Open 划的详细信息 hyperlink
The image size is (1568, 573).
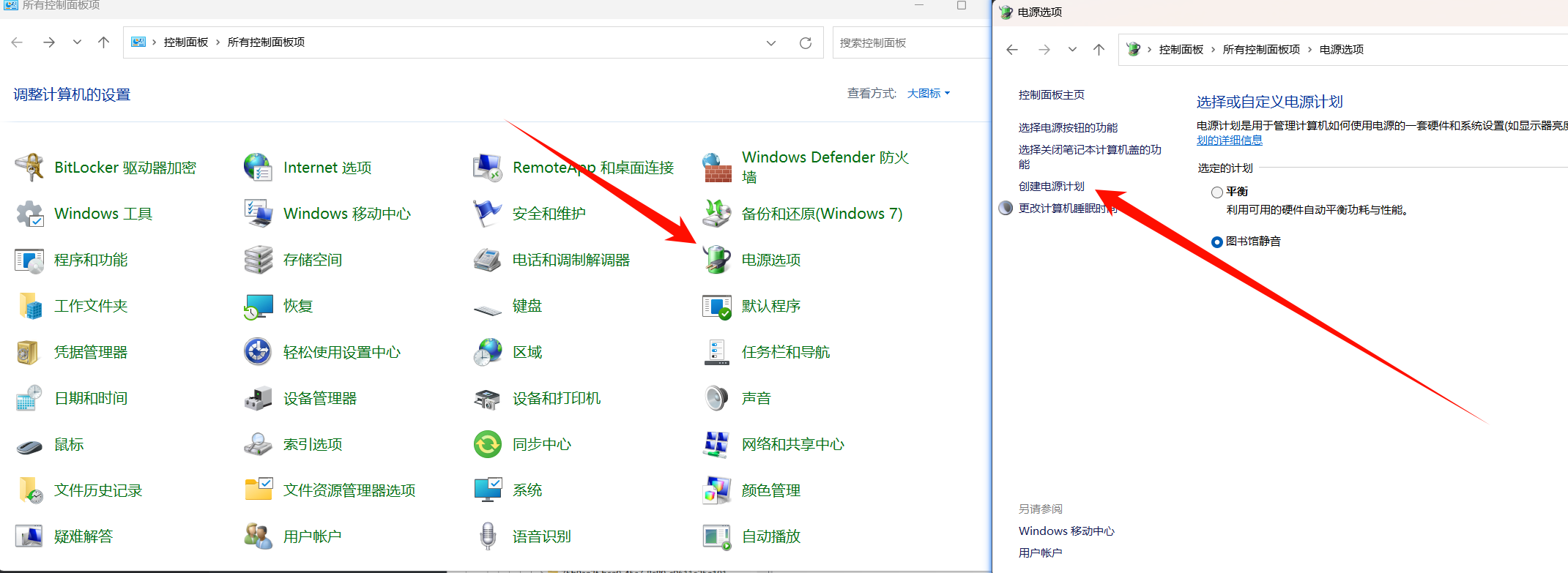click(1230, 140)
